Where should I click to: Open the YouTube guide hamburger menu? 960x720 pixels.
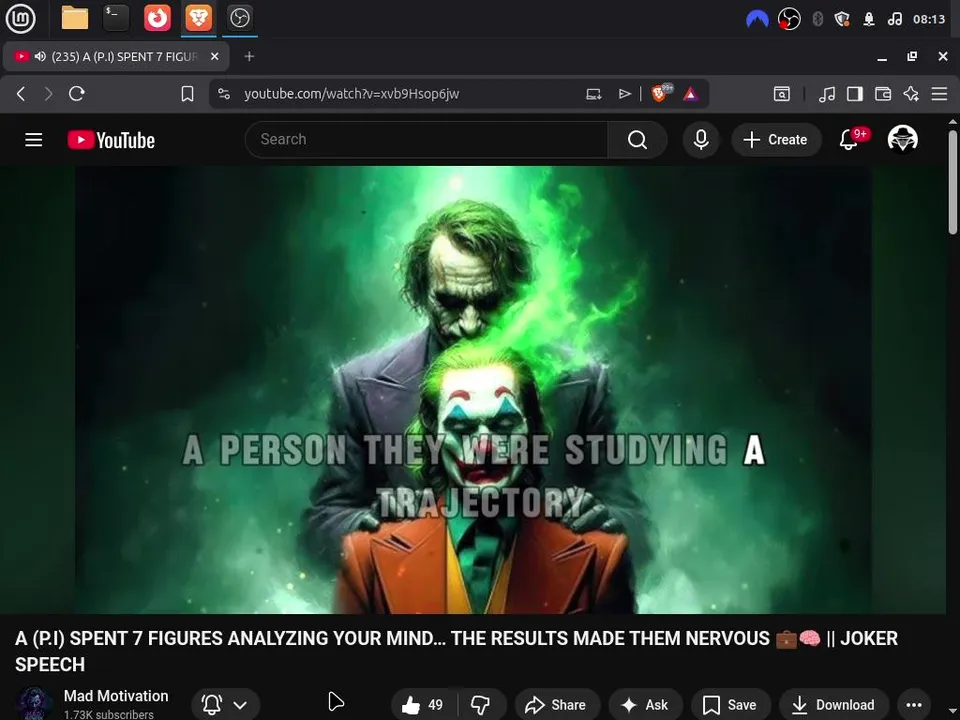tap(34, 140)
